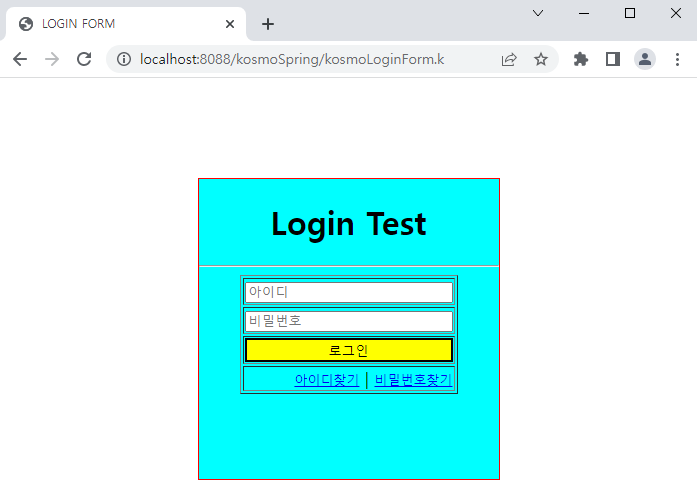
Task: Go back to the previous page
Action: (20, 59)
